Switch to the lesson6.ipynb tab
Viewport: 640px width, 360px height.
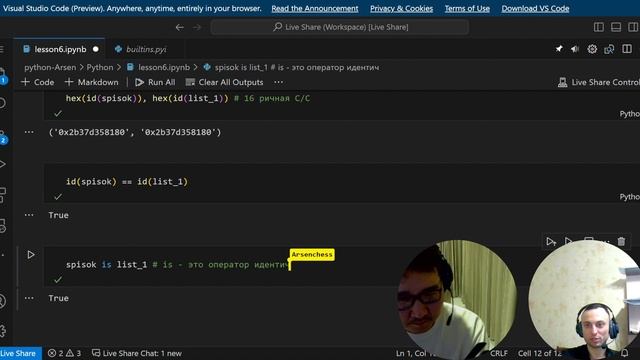coord(60,49)
